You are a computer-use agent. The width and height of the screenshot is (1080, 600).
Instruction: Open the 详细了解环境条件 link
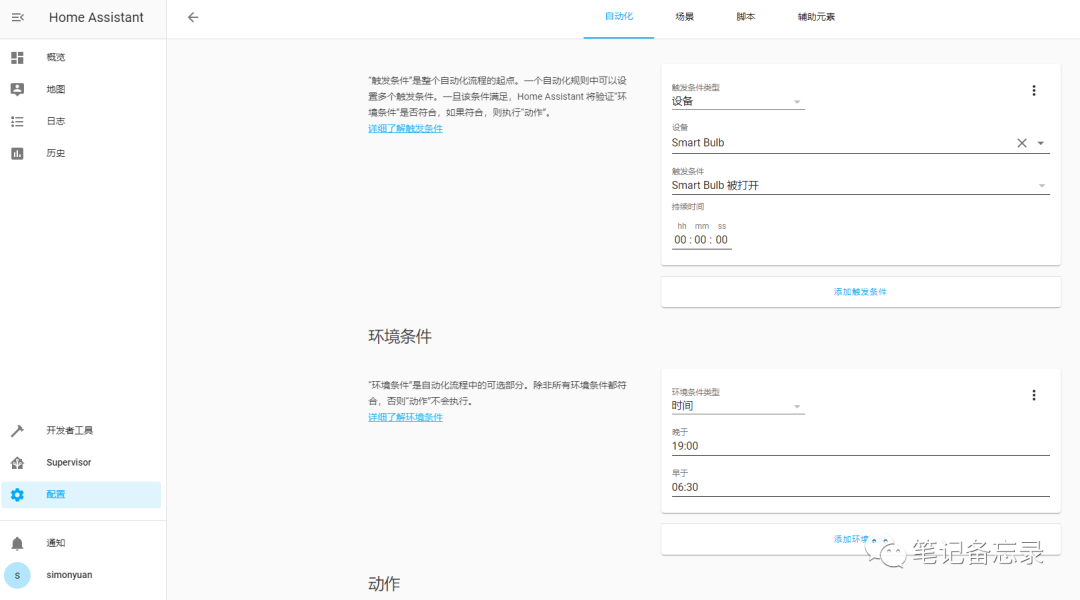coord(405,417)
